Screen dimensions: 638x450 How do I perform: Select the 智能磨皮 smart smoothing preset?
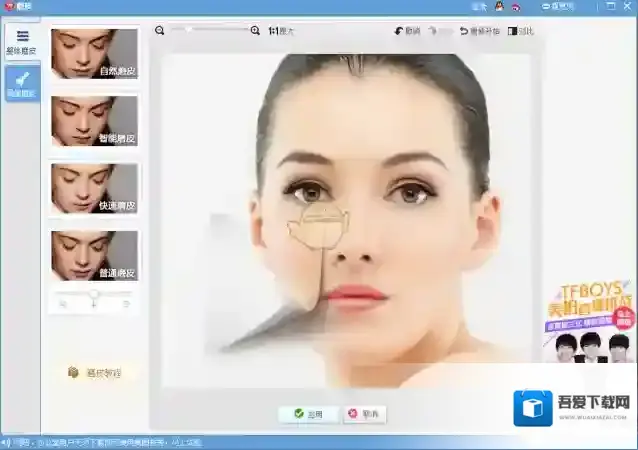pyautogui.click(x=94, y=121)
